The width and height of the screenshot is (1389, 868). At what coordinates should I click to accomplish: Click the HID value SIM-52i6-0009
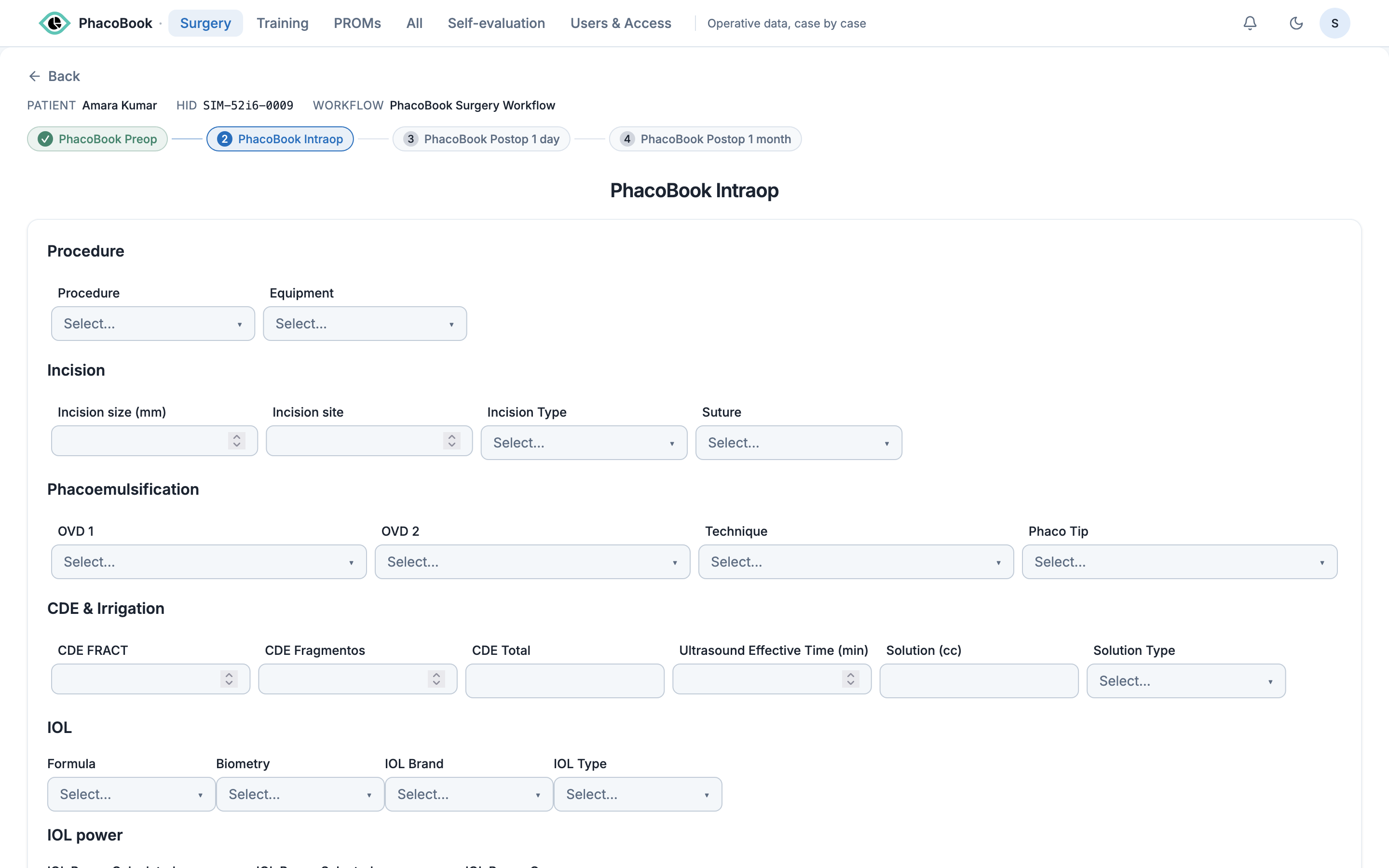coord(248,106)
